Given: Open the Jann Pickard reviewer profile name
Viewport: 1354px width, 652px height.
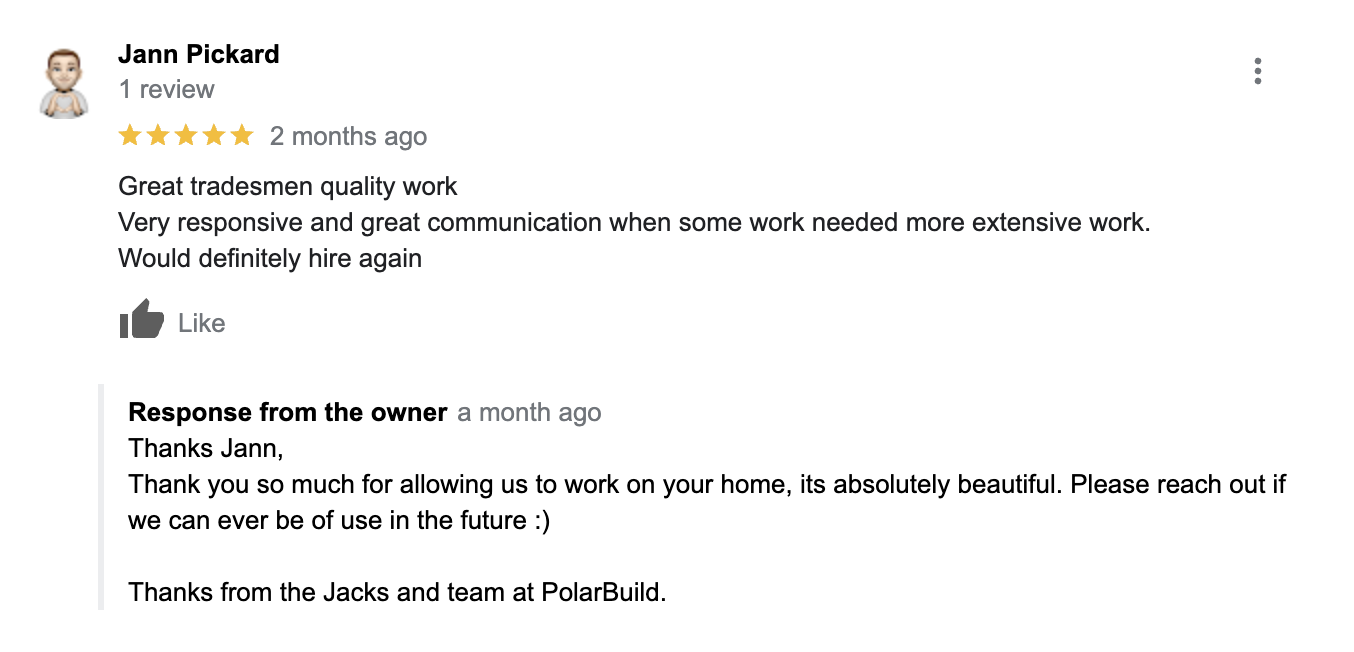Looking at the screenshot, I should [x=198, y=55].
